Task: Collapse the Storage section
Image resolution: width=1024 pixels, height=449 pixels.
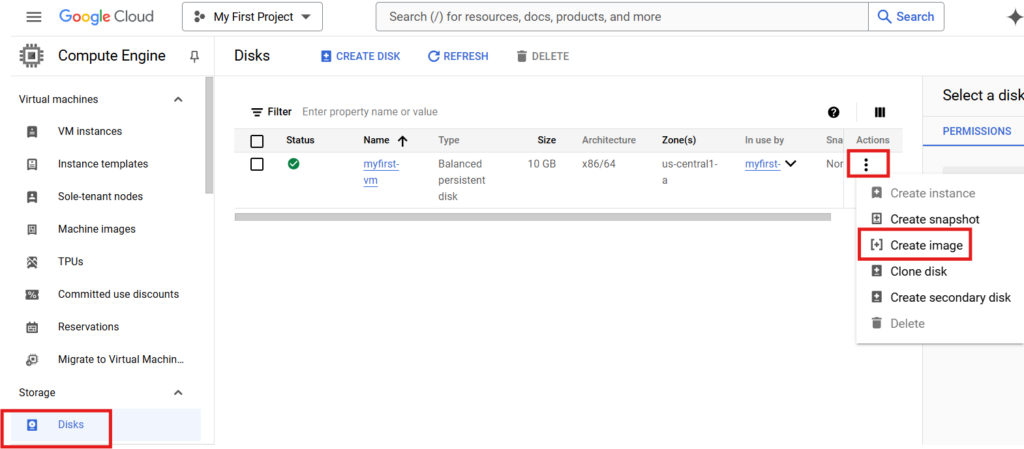Action: tap(179, 393)
